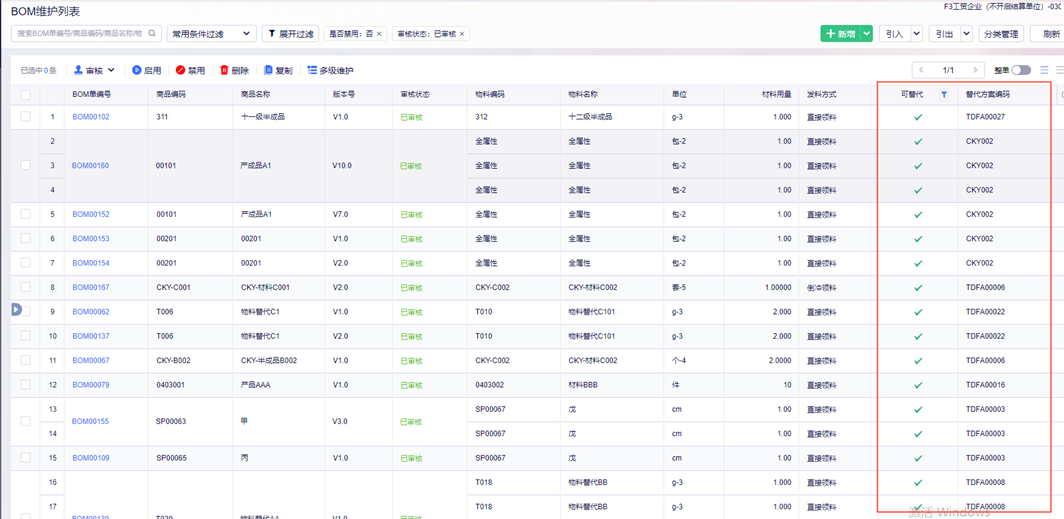Click the 1/1 page indicator

(x=948, y=70)
